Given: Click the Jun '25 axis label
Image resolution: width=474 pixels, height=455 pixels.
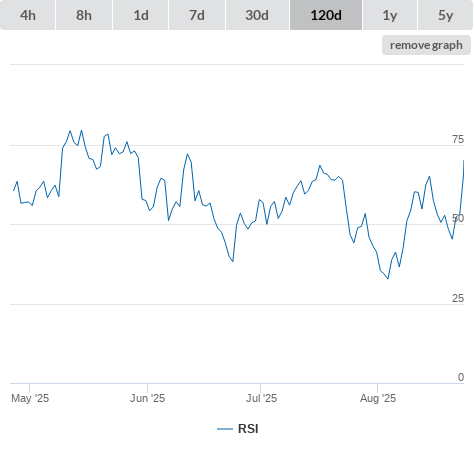Looking at the screenshot, I should click(147, 398).
